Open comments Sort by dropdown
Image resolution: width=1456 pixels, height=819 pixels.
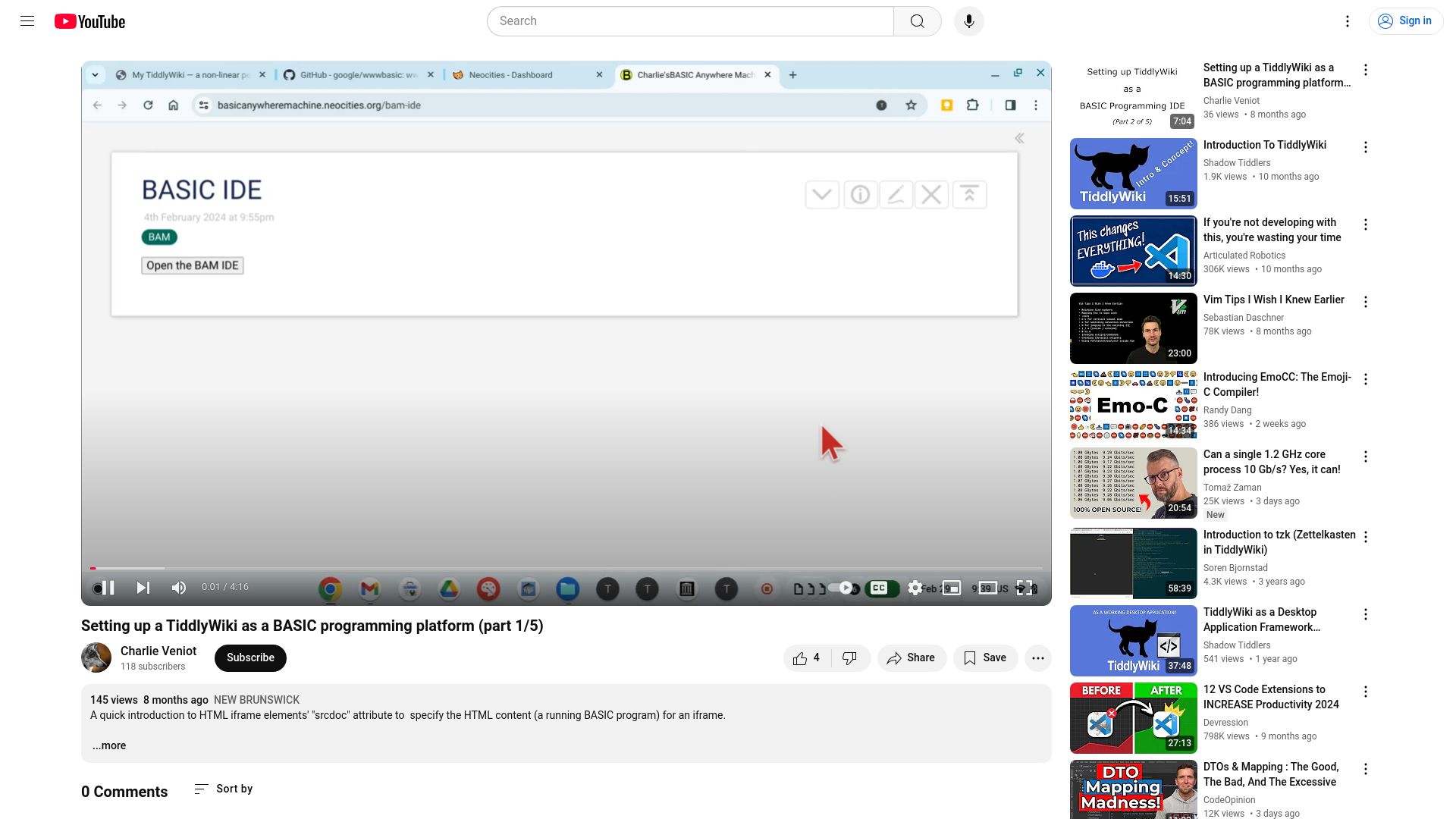[x=223, y=789]
